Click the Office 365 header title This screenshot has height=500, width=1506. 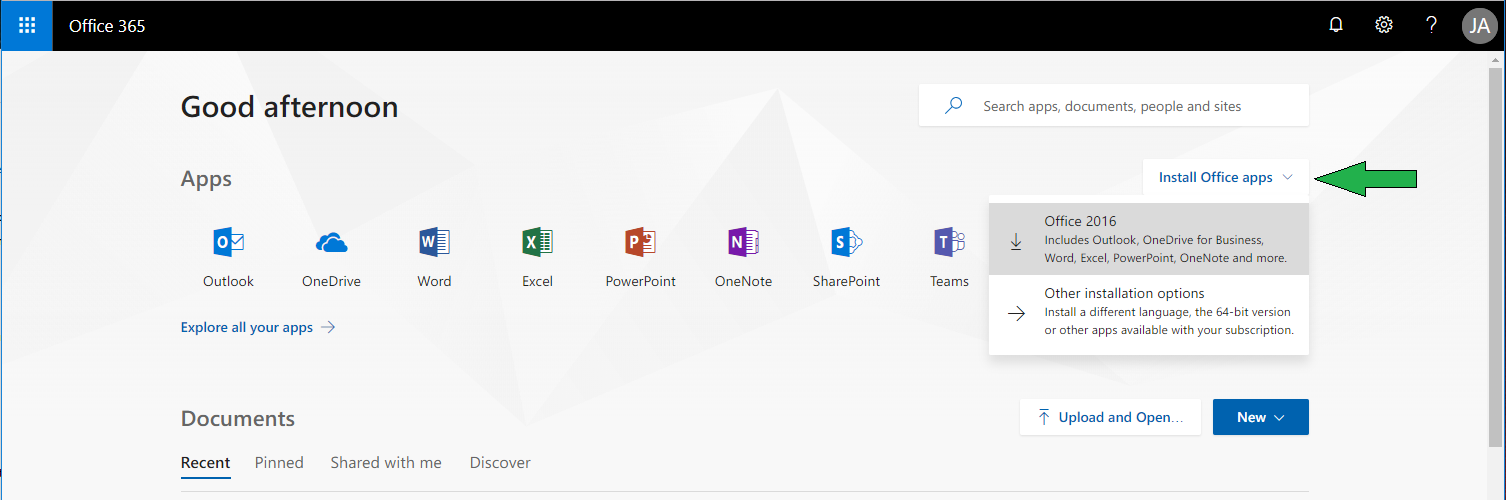107,26
